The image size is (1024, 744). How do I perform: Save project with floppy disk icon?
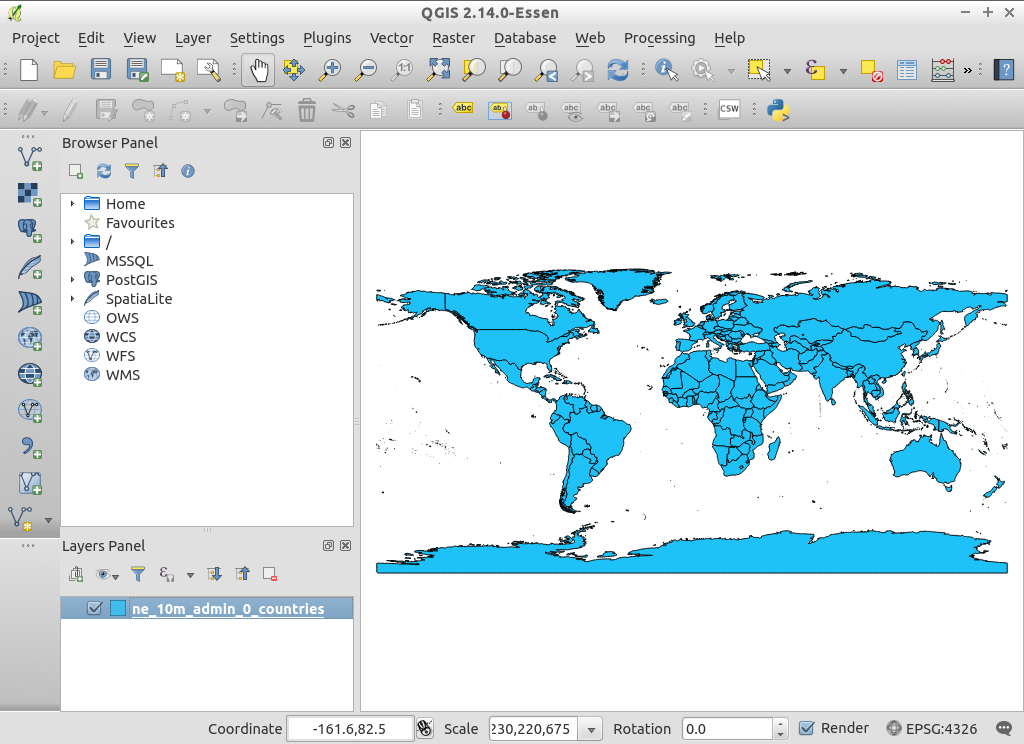coord(101,69)
